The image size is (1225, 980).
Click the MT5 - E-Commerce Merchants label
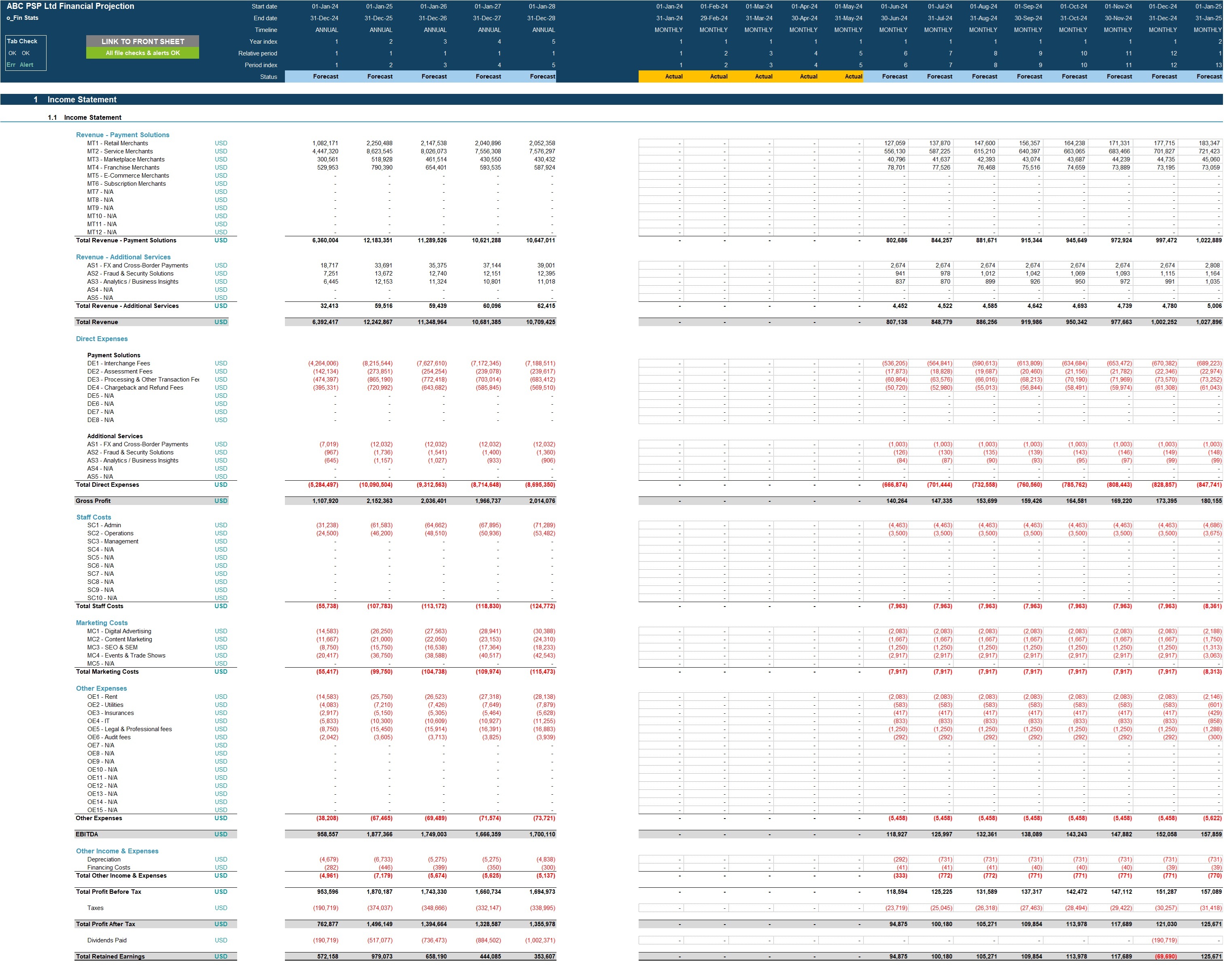pos(128,176)
